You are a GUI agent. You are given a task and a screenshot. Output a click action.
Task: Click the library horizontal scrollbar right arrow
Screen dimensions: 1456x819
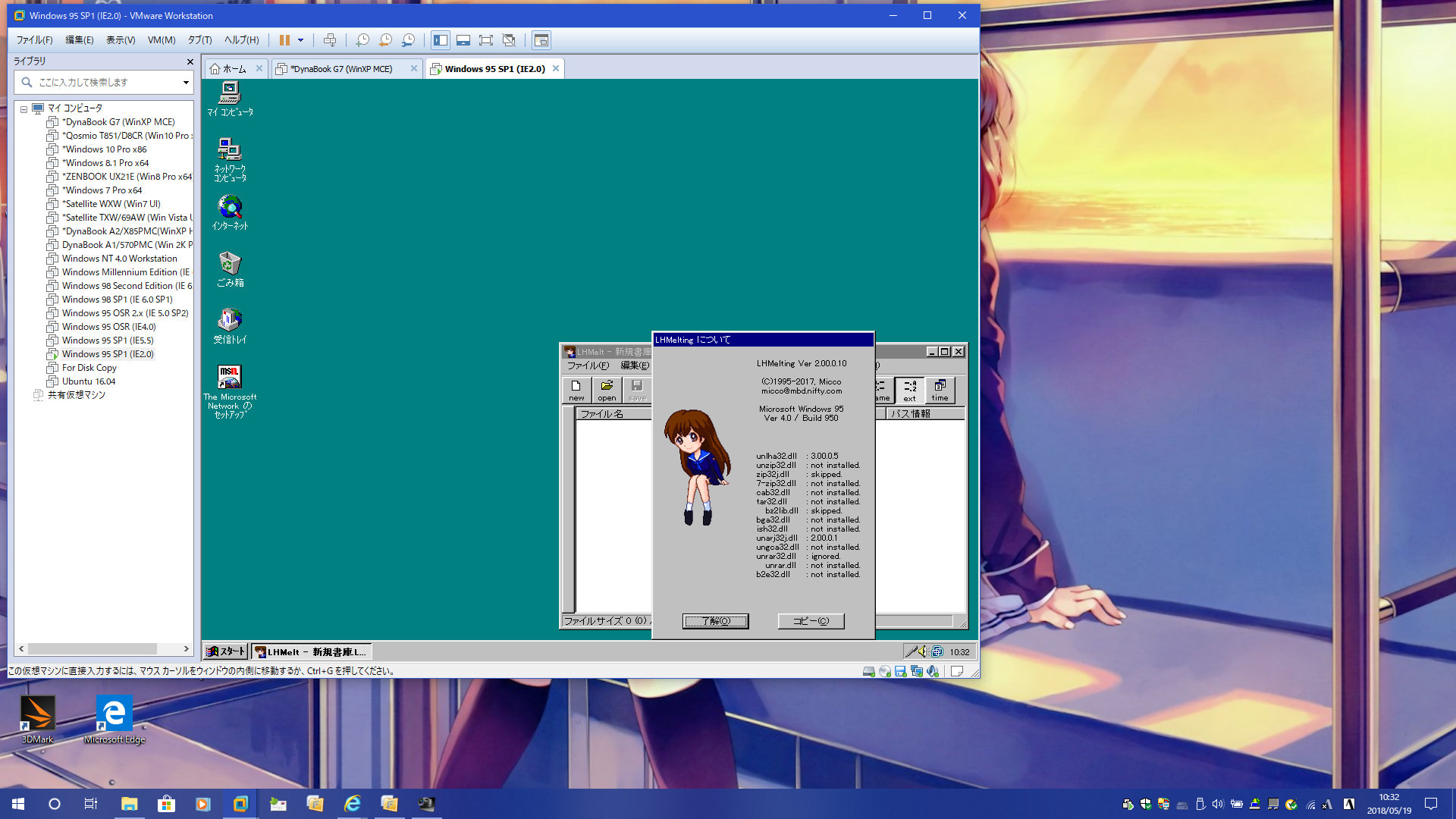click(187, 649)
